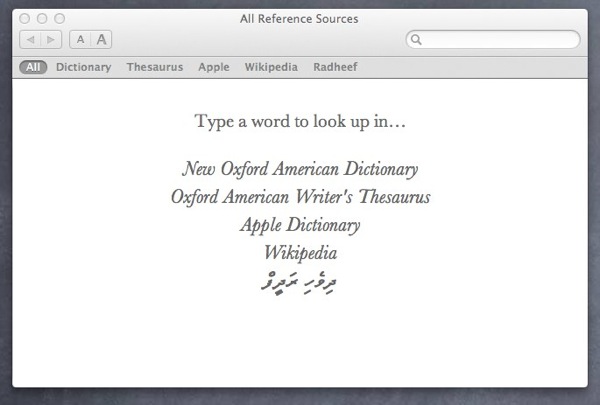Decrease text size with small A button
600x405 pixels.
(x=80, y=39)
